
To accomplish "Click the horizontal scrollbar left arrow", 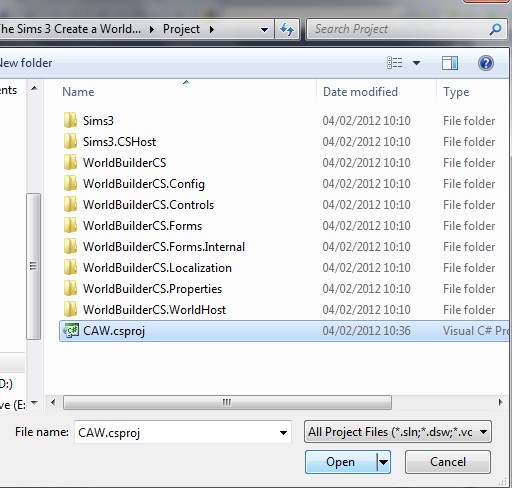I will point(53,402).
